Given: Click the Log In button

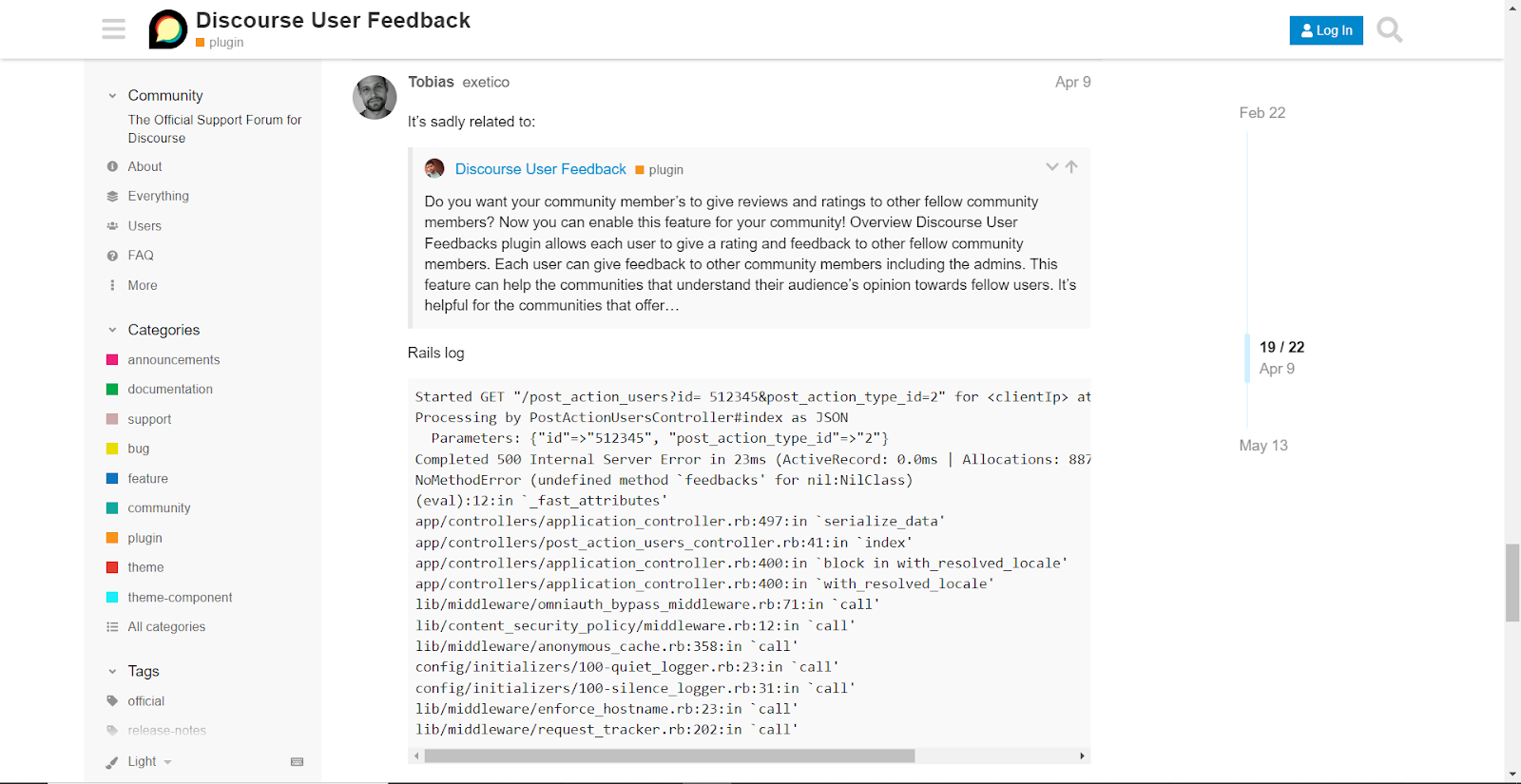Looking at the screenshot, I should click(x=1326, y=30).
